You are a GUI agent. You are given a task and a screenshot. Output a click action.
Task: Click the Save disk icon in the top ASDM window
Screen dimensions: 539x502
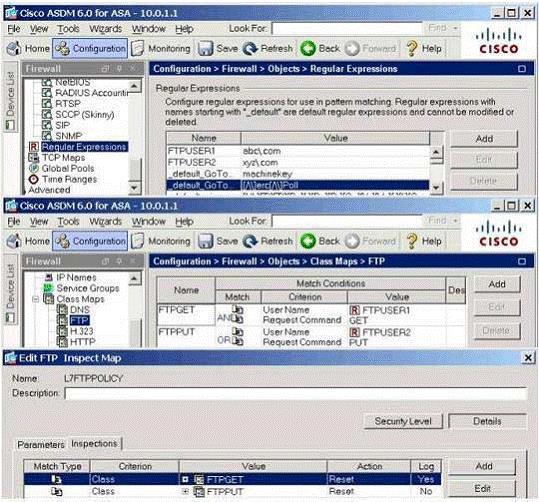(x=206, y=48)
